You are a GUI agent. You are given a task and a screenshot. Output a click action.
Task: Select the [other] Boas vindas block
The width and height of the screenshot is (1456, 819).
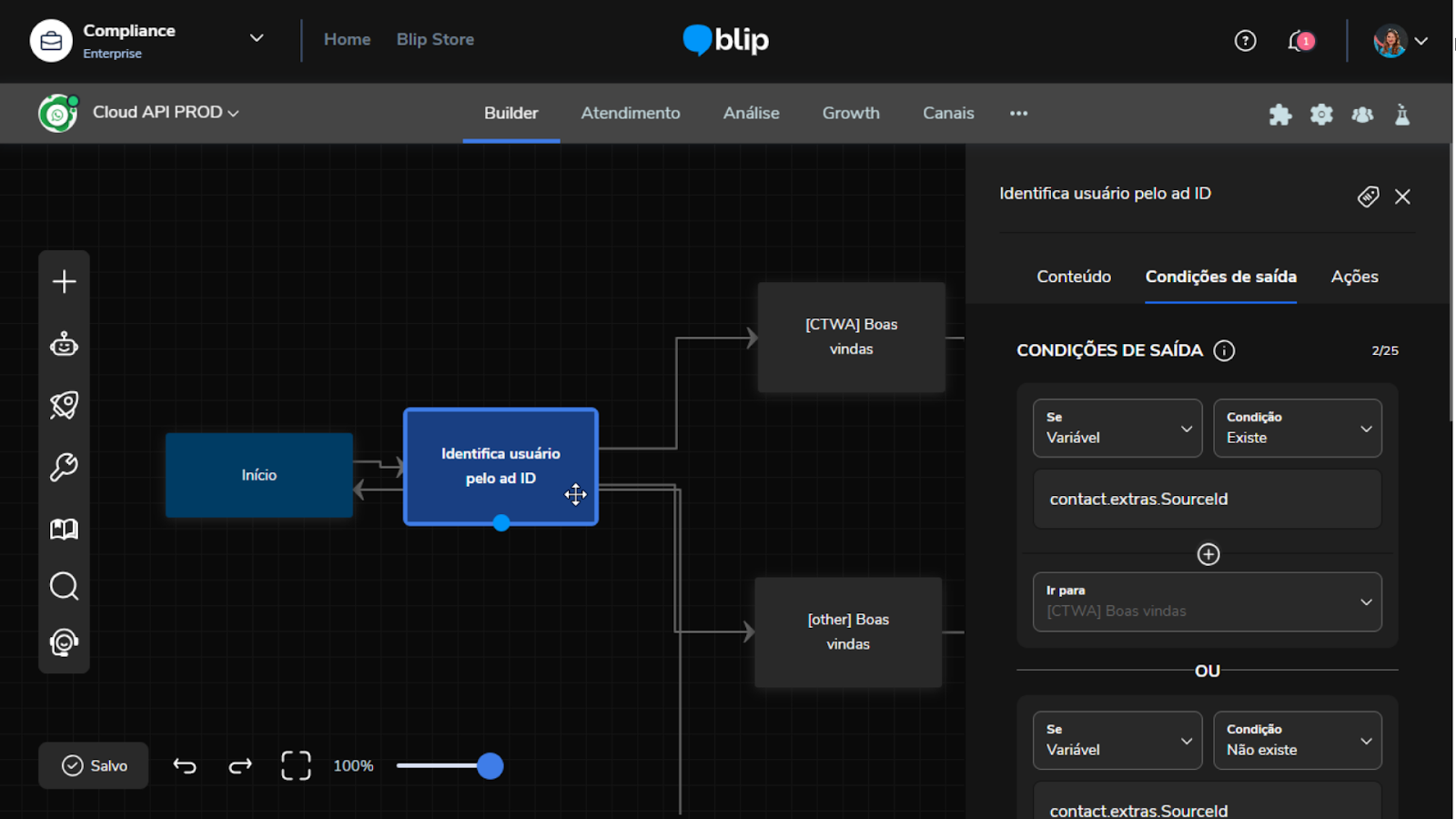coord(848,632)
